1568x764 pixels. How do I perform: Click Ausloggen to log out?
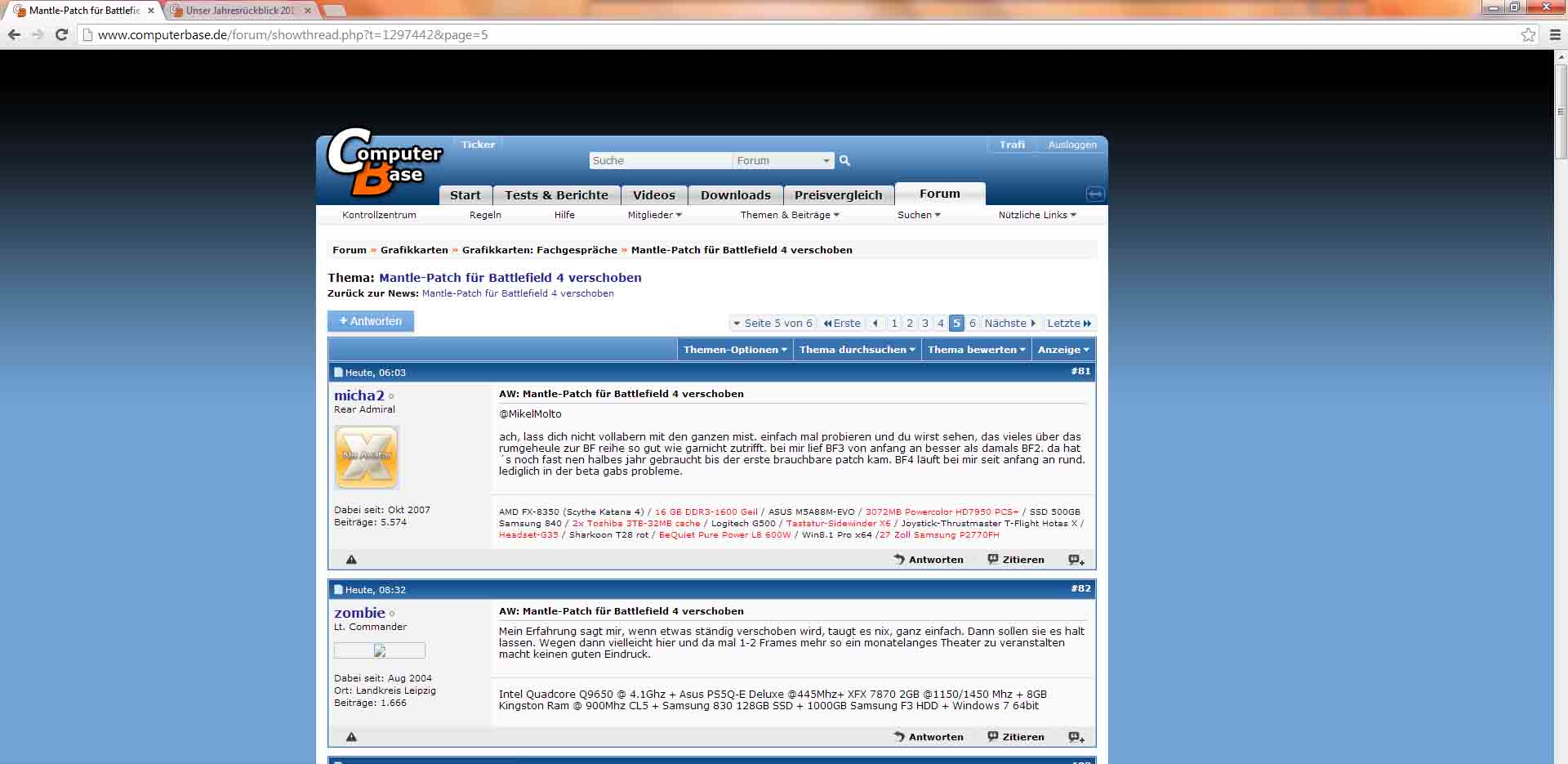click(1072, 145)
